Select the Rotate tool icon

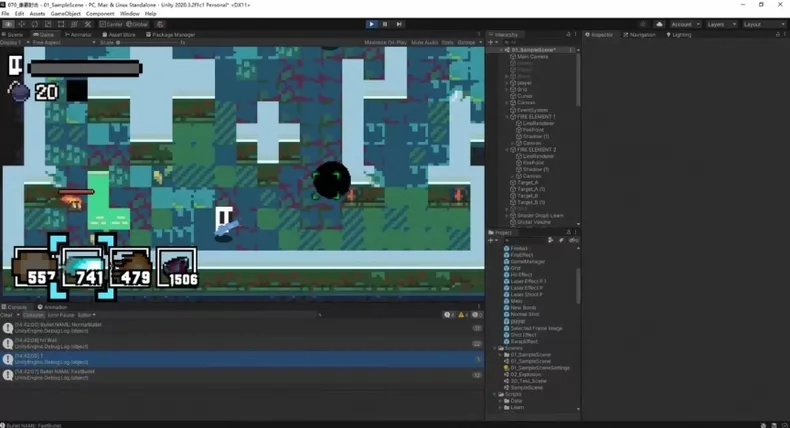(x=35, y=24)
